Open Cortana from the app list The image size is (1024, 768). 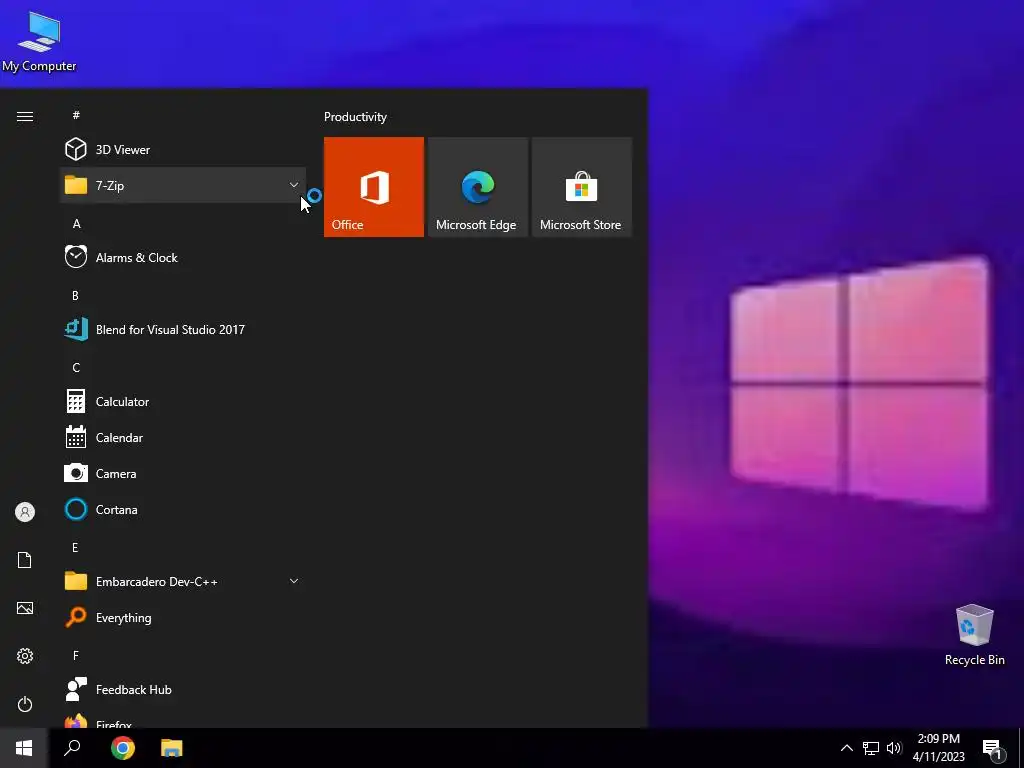click(x=183, y=509)
